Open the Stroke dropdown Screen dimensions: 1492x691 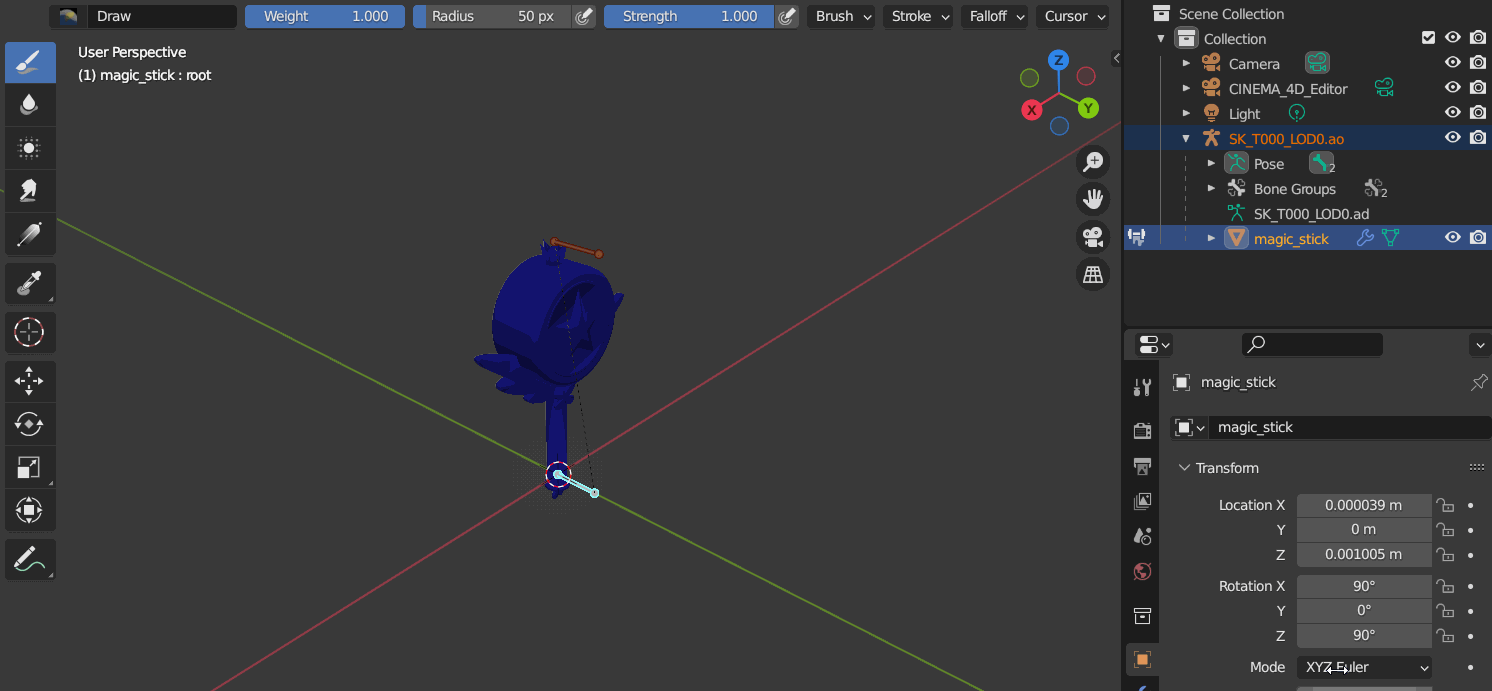(917, 16)
